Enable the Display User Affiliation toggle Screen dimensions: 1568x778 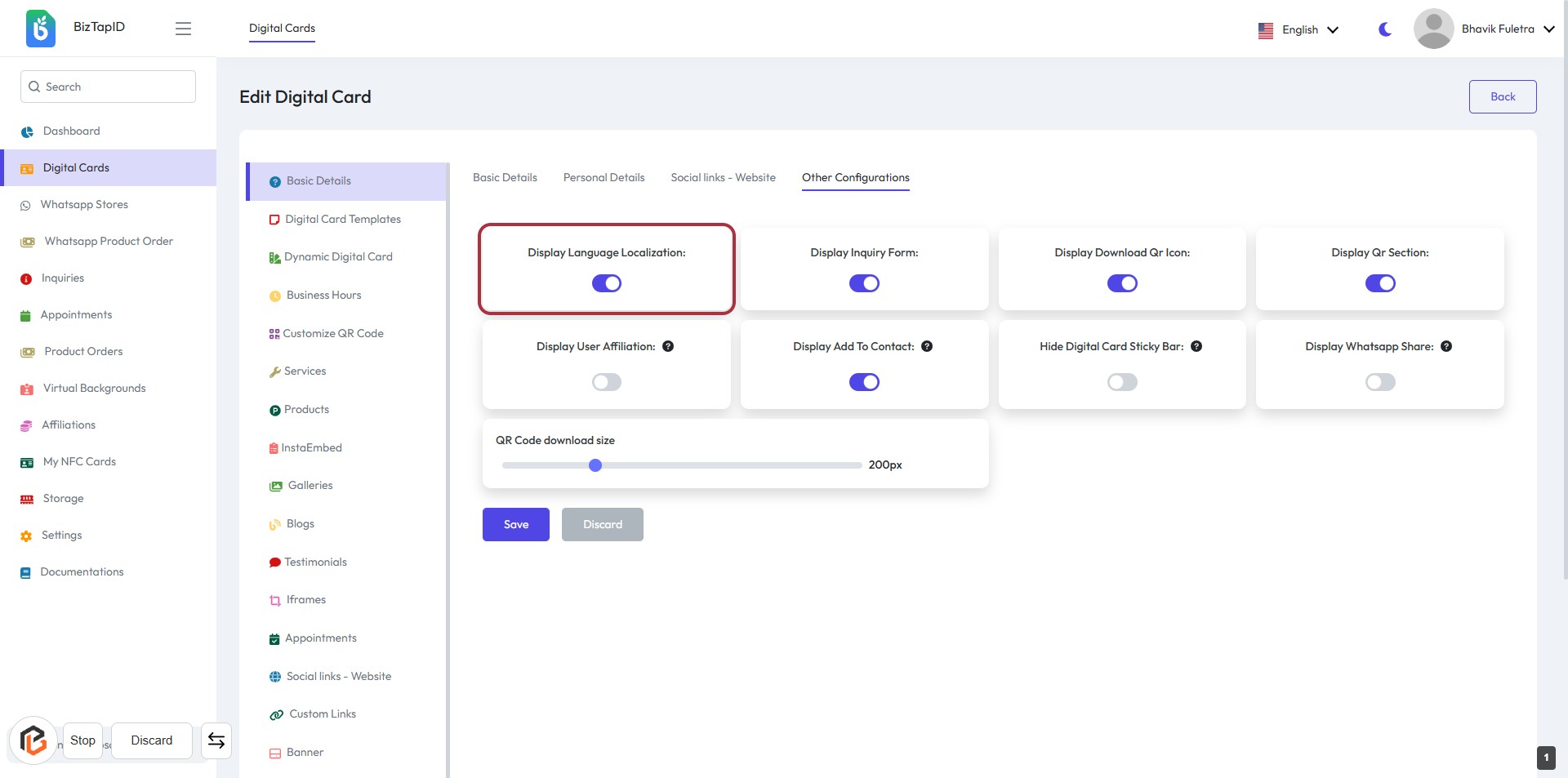point(606,382)
